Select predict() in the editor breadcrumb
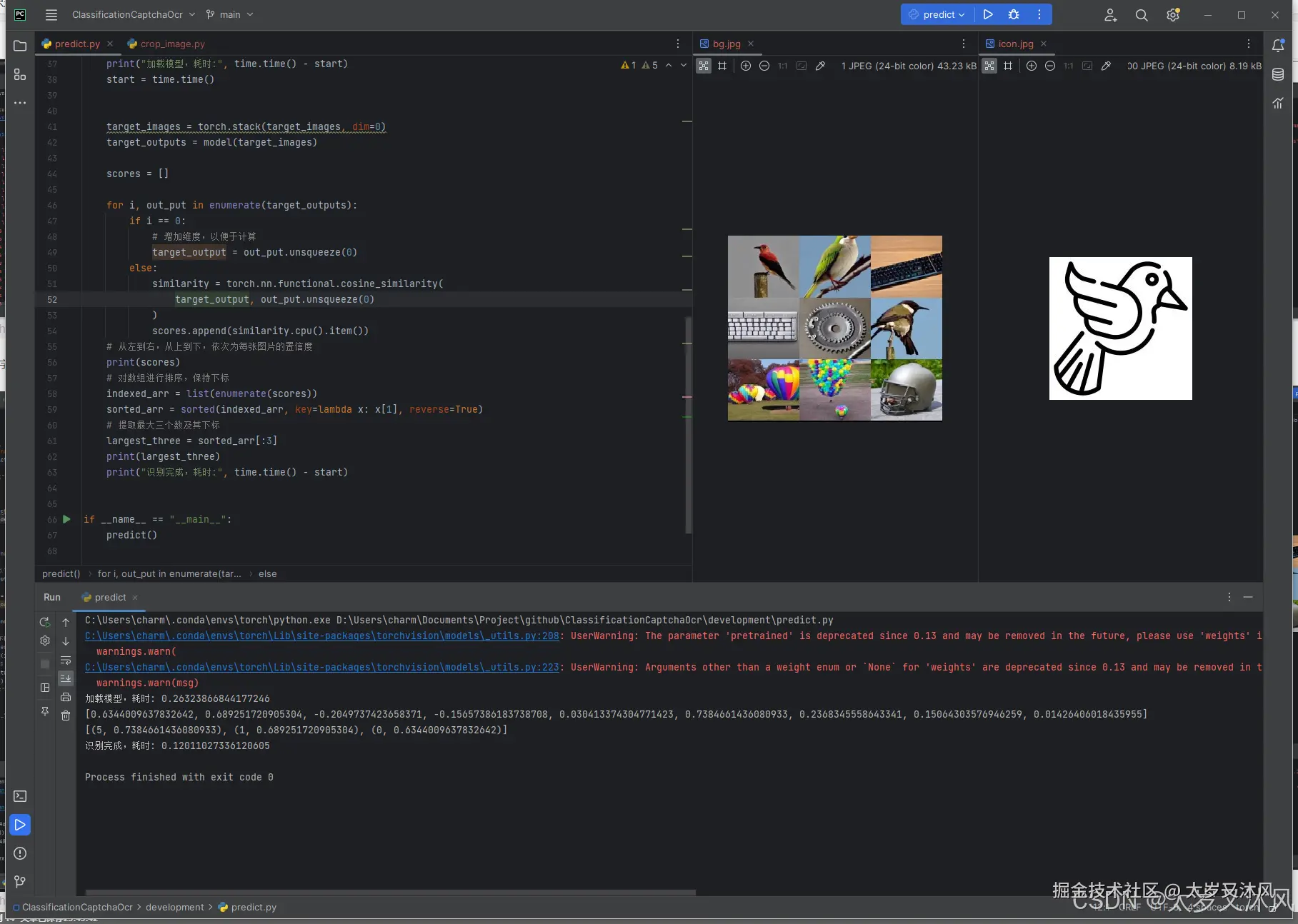Image resolution: width=1298 pixels, height=924 pixels. (x=61, y=573)
